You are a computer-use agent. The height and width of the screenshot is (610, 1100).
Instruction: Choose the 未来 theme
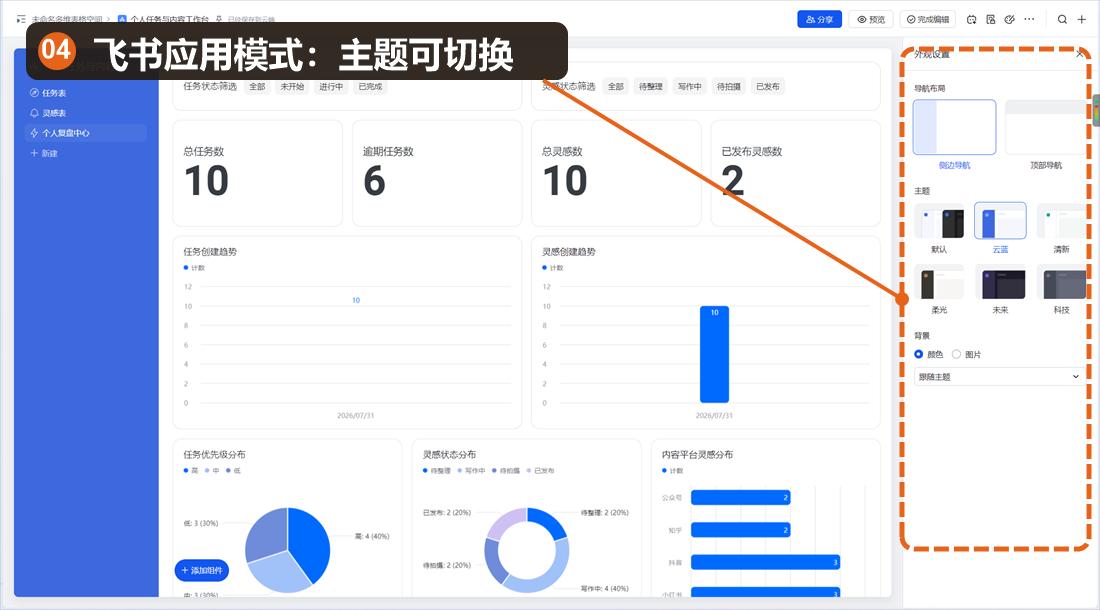pyautogui.click(x=1000, y=283)
